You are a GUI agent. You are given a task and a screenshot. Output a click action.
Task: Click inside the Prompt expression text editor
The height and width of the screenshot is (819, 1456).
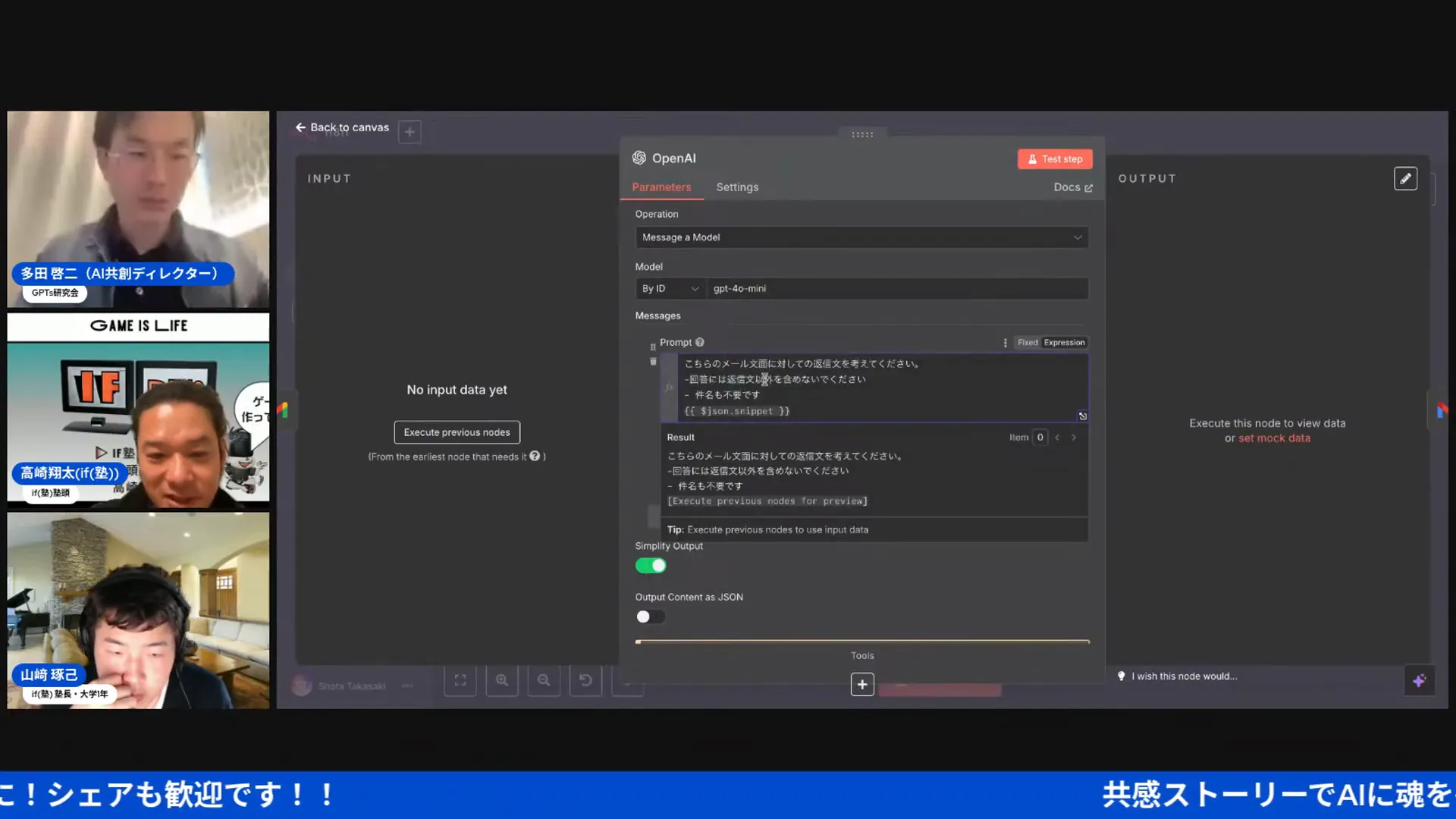coord(883,388)
